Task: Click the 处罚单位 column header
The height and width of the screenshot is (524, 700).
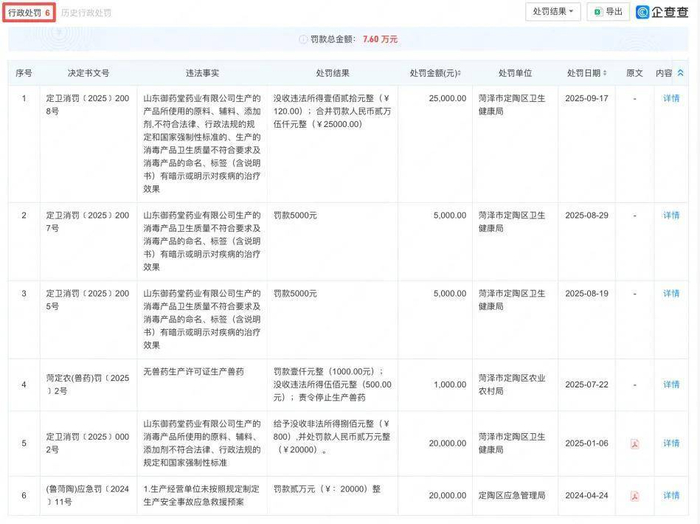Action: click(515, 73)
